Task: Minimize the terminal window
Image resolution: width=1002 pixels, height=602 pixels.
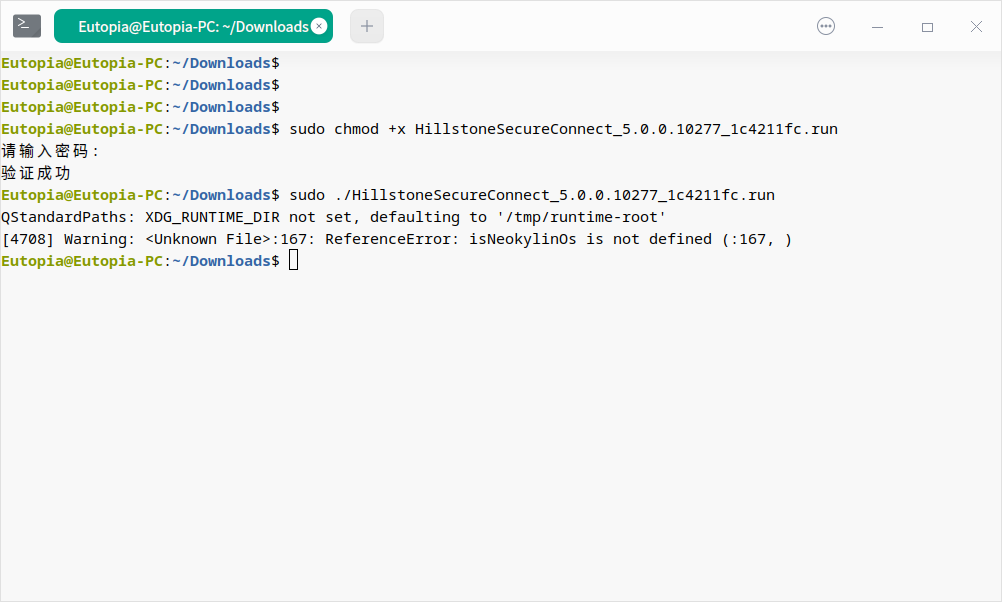Action: coord(877,27)
